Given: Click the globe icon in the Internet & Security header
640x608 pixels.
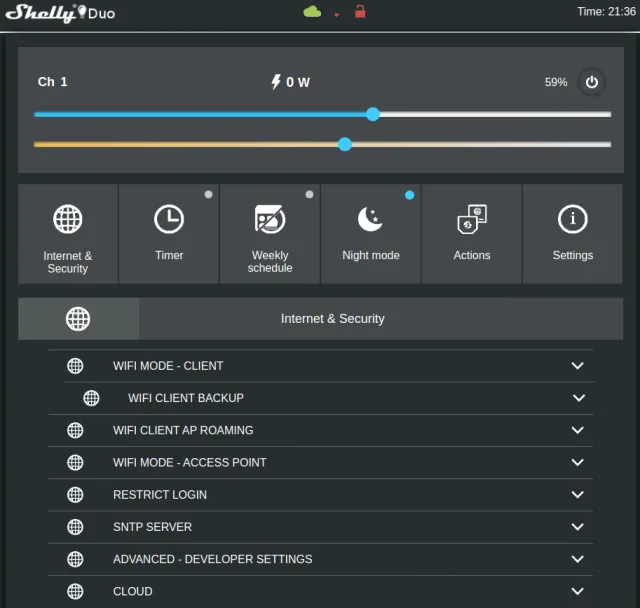Looking at the screenshot, I should [x=78, y=319].
